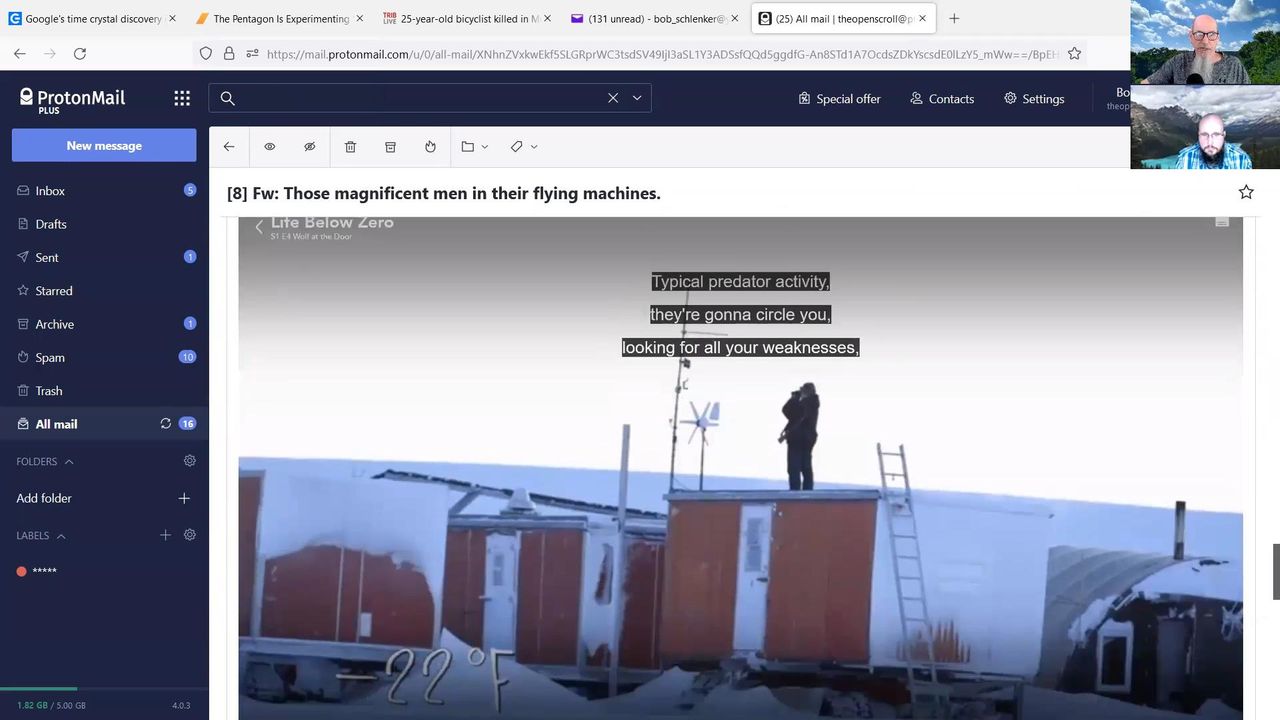Expand the Move to folder dropdown
Image resolution: width=1280 pixels, height=720 pixels.
click(474, 147)
